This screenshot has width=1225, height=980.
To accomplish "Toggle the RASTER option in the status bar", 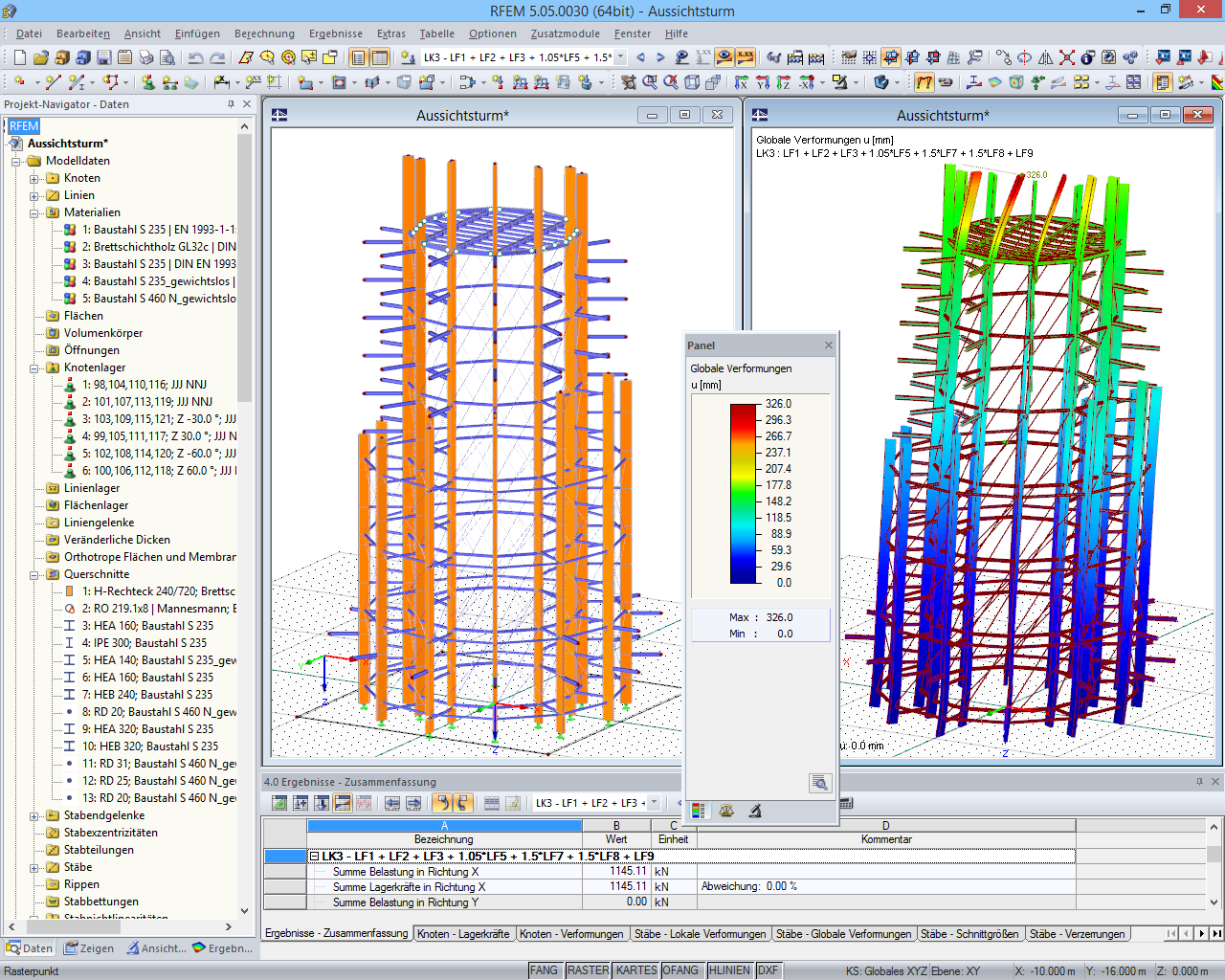I will point(587,969).
